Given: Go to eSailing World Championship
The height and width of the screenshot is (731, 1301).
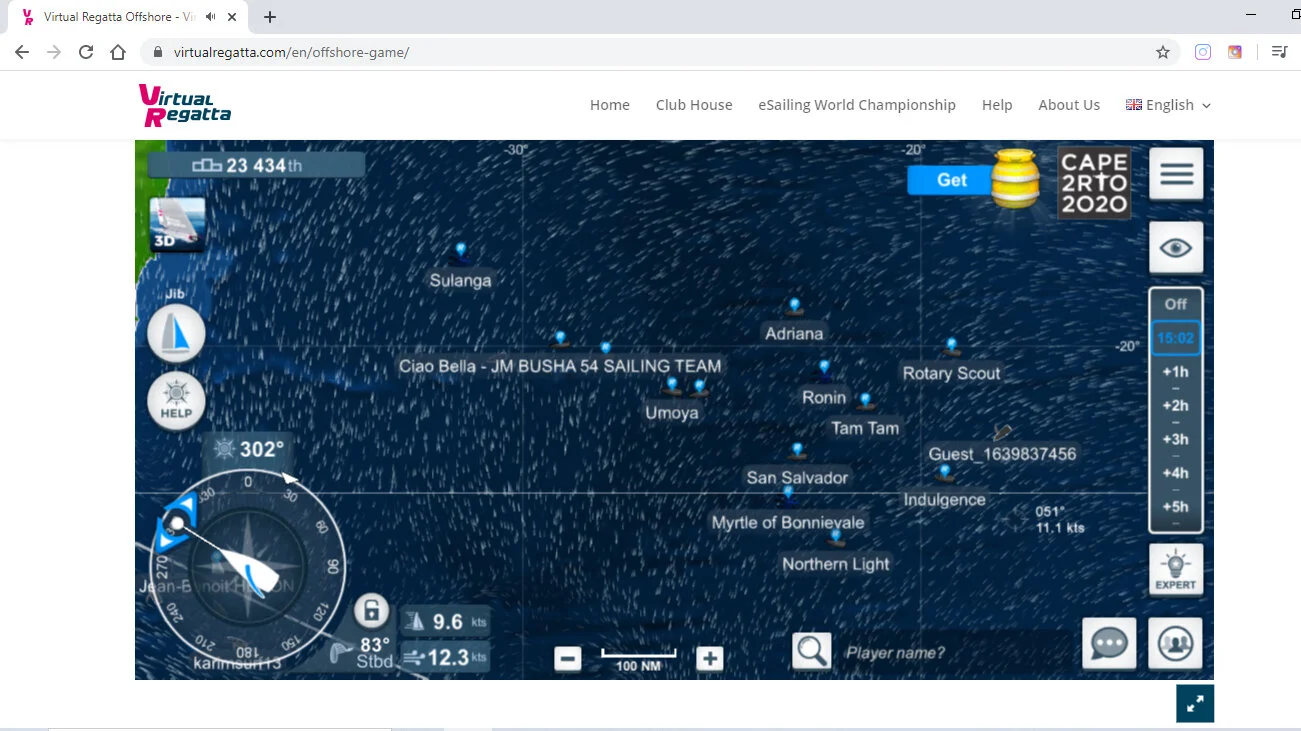Looking at the screenshot, I should [857, 105].
